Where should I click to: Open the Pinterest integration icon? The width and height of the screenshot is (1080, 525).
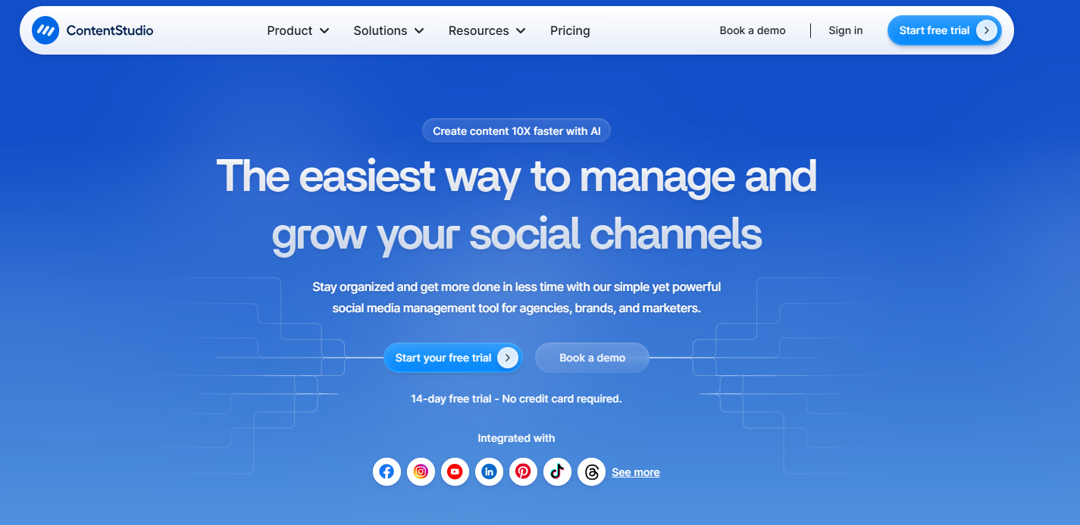coord(523,472)
